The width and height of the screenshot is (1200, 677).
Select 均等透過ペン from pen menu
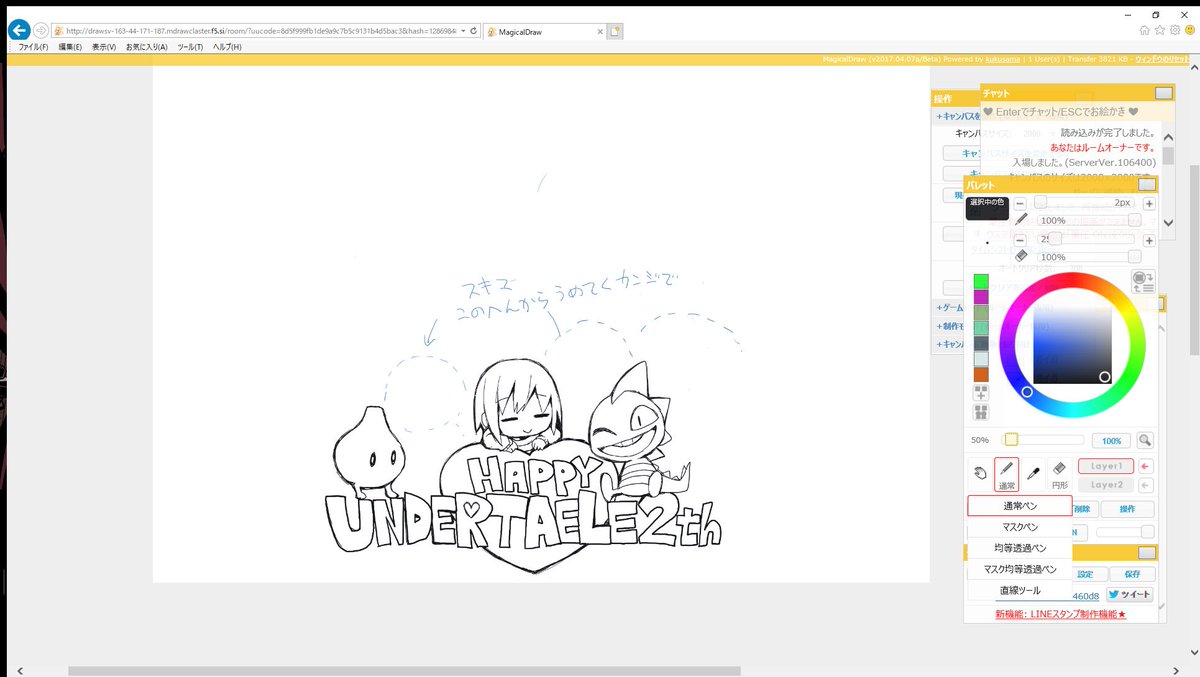(1020, 548)
